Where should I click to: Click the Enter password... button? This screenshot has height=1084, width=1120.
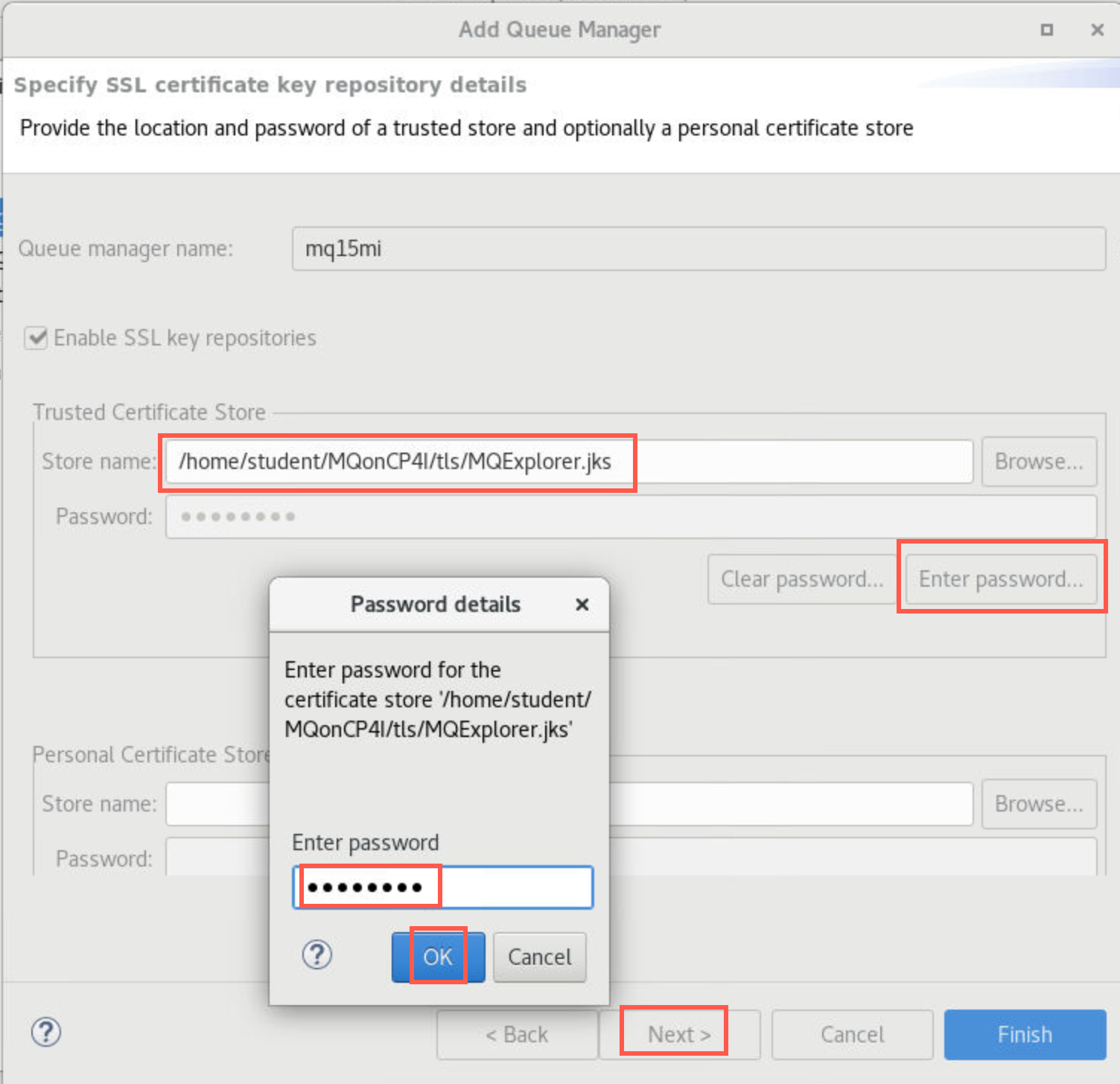pyautogui.click(x=1001, y=579)
